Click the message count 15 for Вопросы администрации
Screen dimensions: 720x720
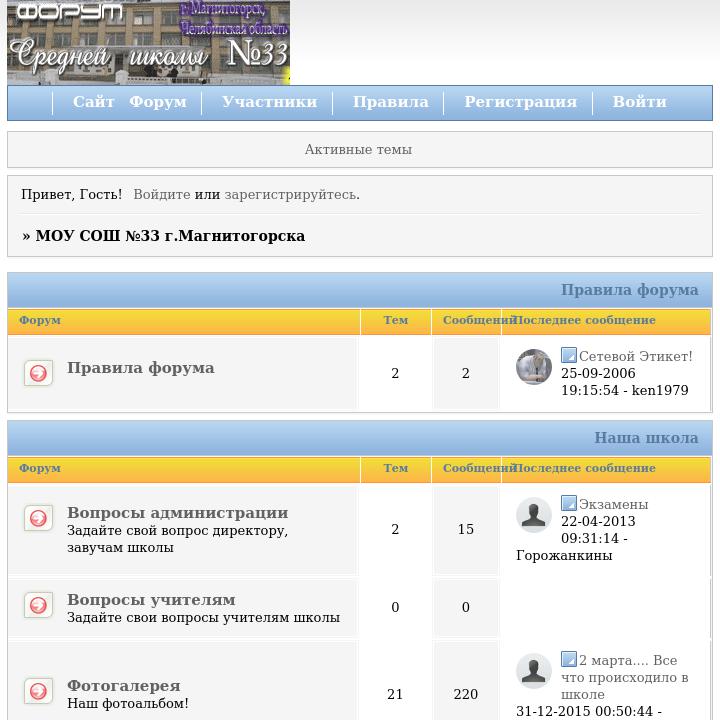(x=466, y=529)
